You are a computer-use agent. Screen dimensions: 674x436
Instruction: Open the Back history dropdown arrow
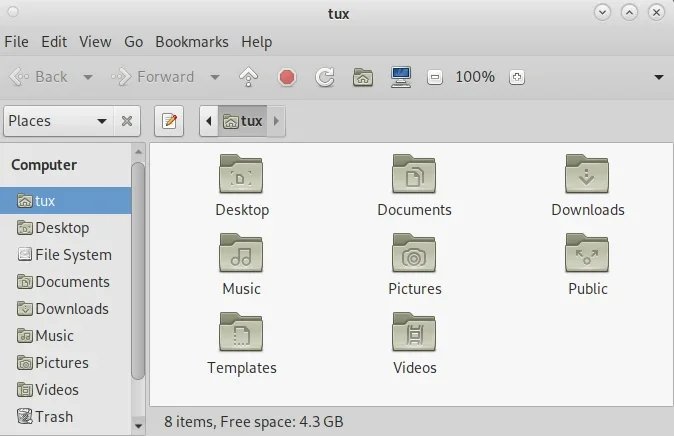click(88, 77)
